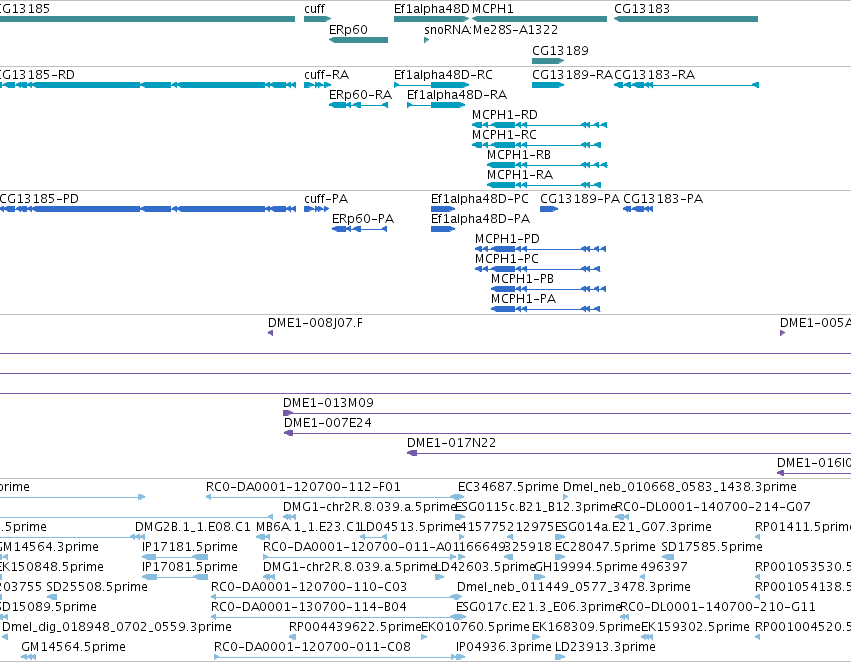Open the Ef1alpha48D-PC protein label
The height and width of the screenshot is (662, 851).
click(480, 199)
